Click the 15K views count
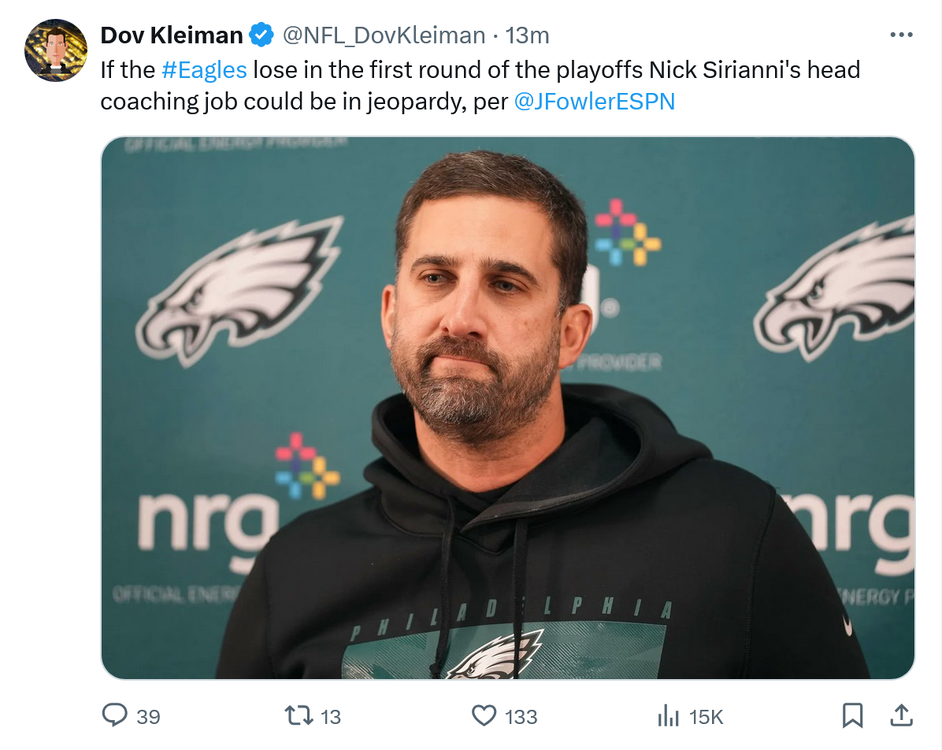 pos(706,716)
